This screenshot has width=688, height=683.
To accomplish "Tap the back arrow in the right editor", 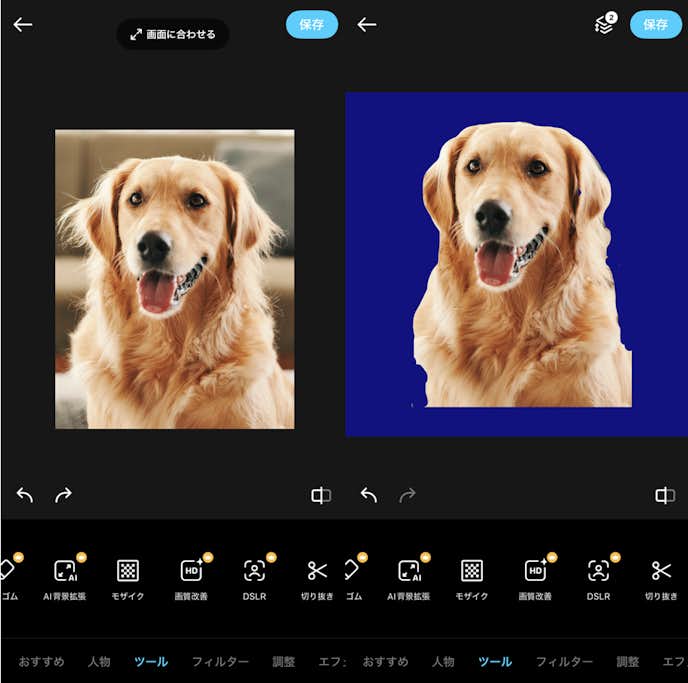I will tap(367, 25).
